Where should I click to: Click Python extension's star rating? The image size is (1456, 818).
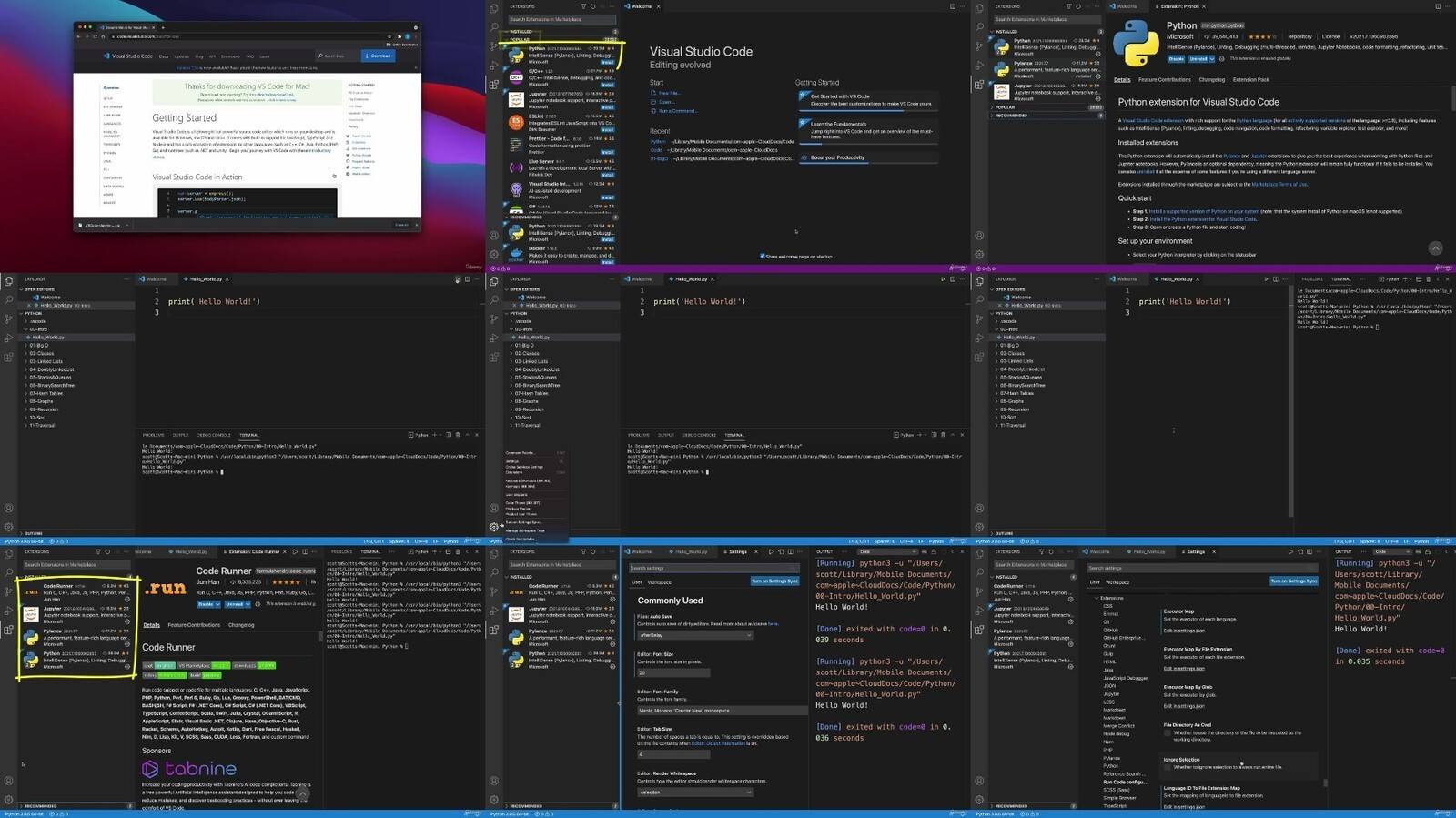tap(1262, 37)
